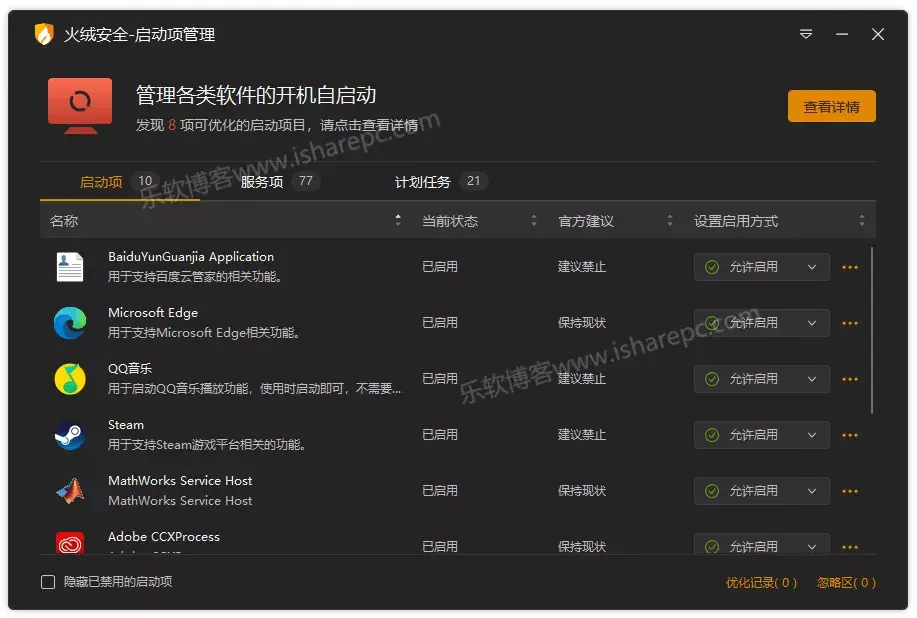
Task: Expand 允许启用 dropdown for MathWorks Service Host
Action: (761, 491)
